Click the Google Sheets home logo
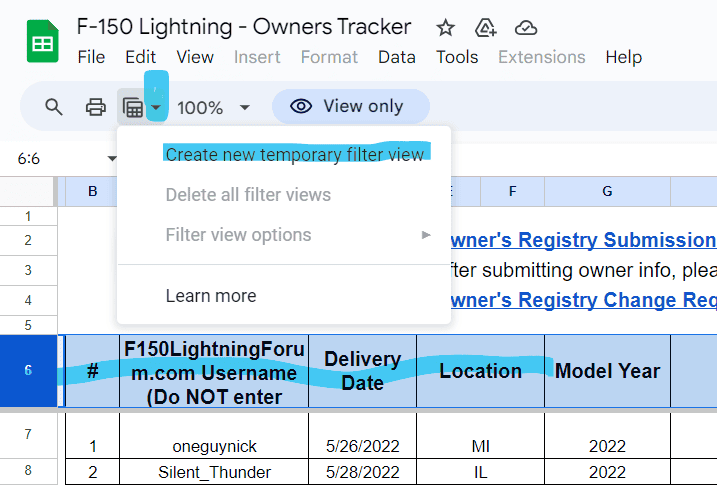This screenshot has height=485, width=717. [x=42, y=42]
